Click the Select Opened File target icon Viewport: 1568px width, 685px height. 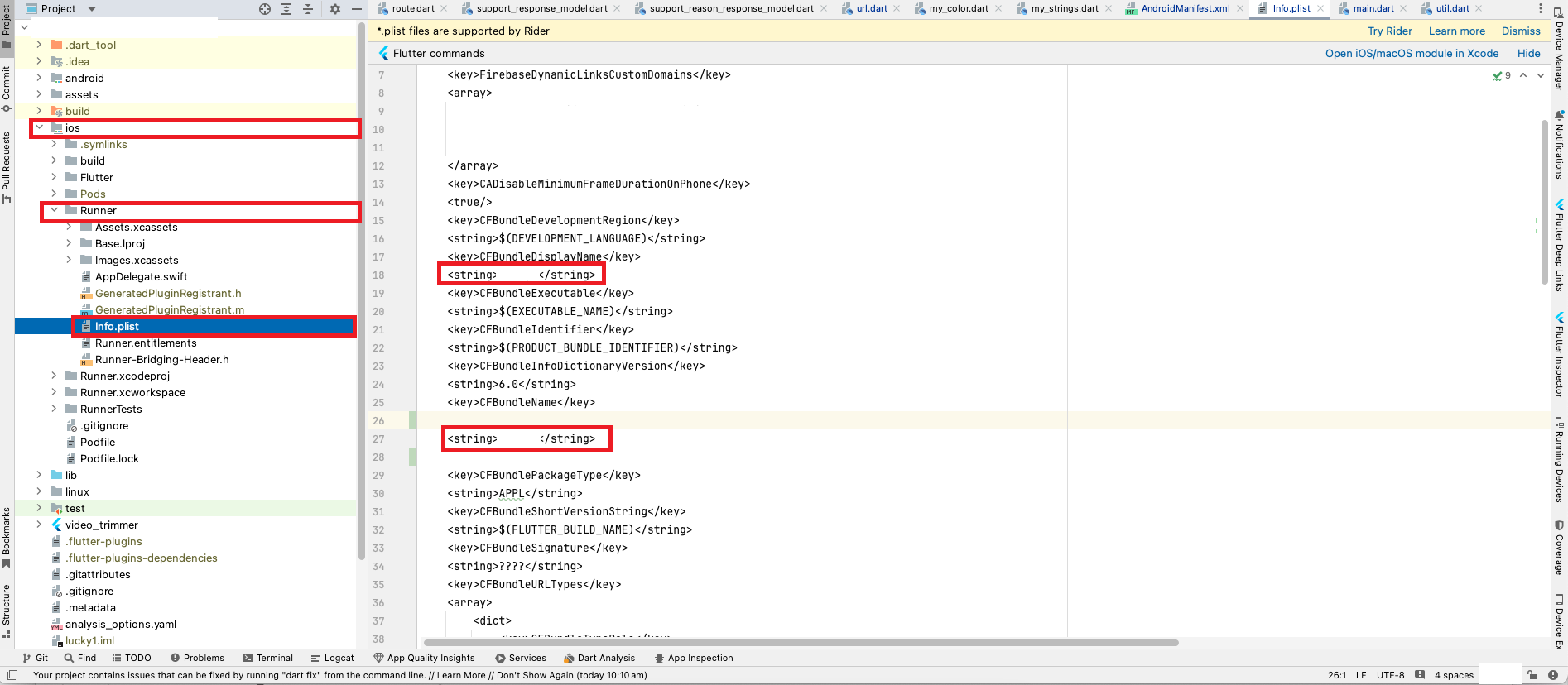(265, 9)
